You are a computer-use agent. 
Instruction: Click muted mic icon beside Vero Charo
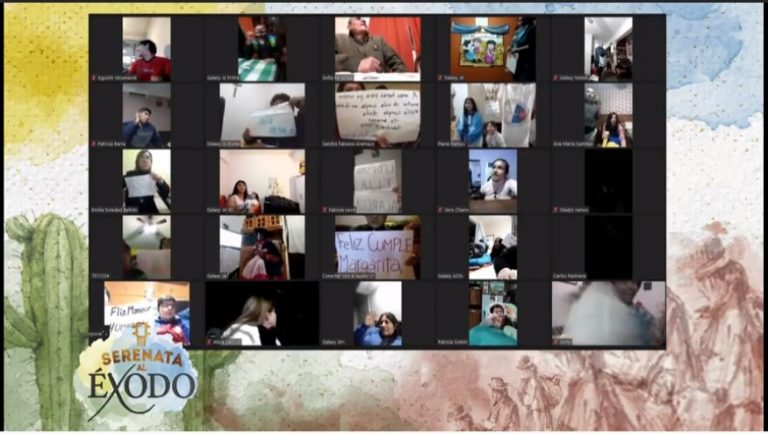click(x=439, y=210)
